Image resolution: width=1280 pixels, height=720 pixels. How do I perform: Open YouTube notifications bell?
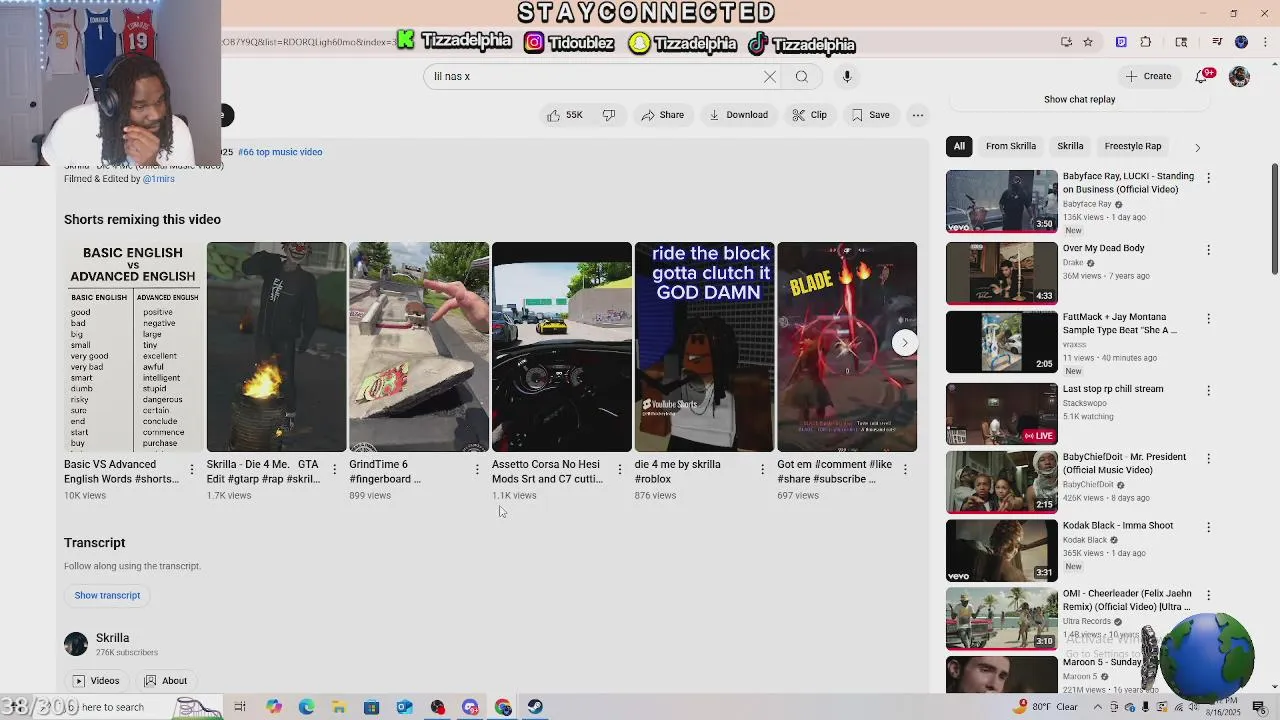(1202, 76)
